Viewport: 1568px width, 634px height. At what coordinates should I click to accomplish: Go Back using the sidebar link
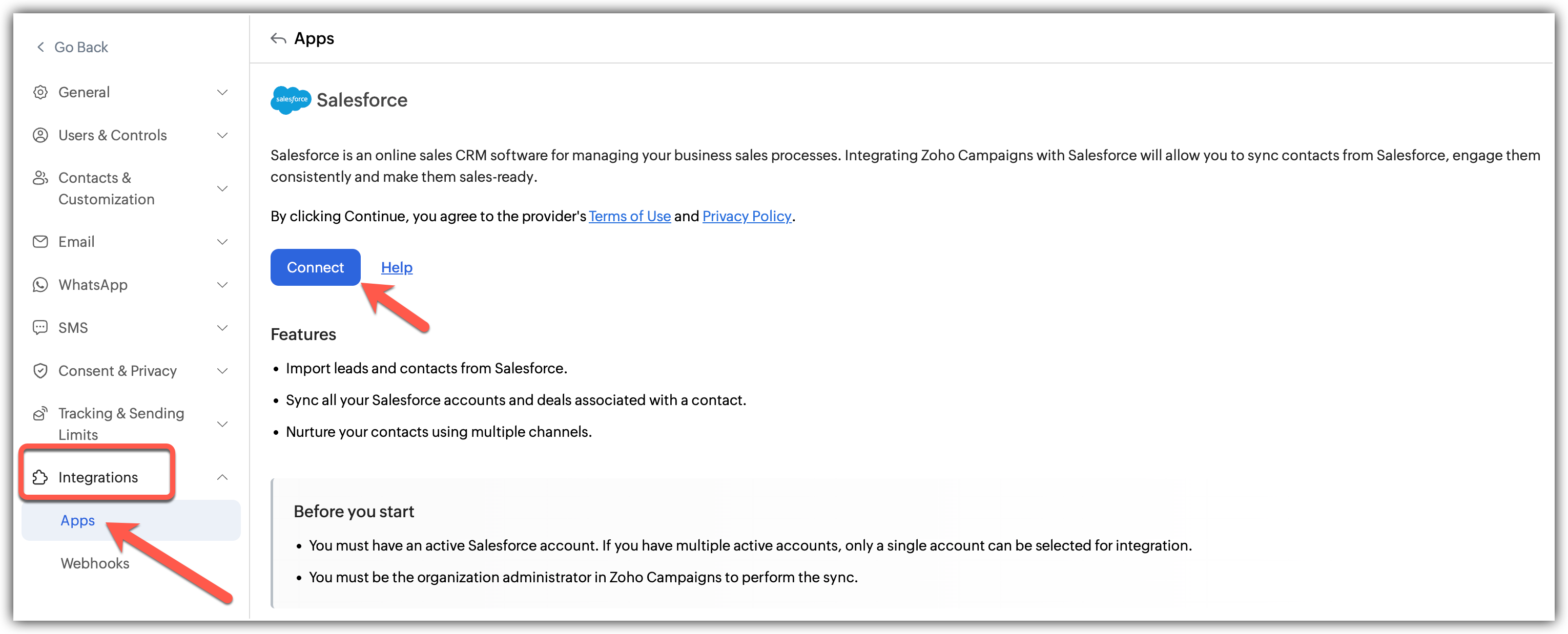pyautogui.click(x=72, y=48)
